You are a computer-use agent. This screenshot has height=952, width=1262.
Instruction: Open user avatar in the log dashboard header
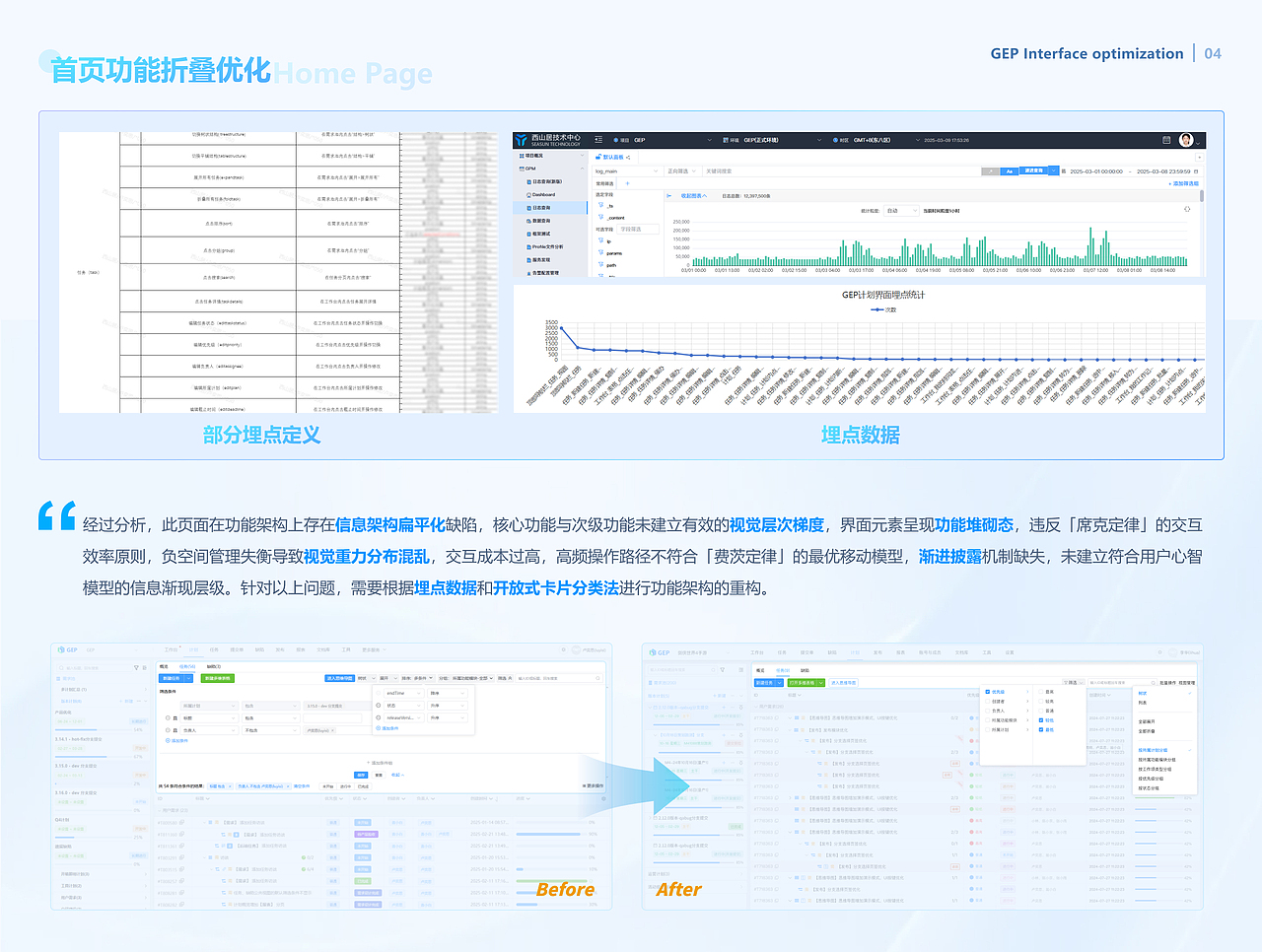pos(1186,140)
